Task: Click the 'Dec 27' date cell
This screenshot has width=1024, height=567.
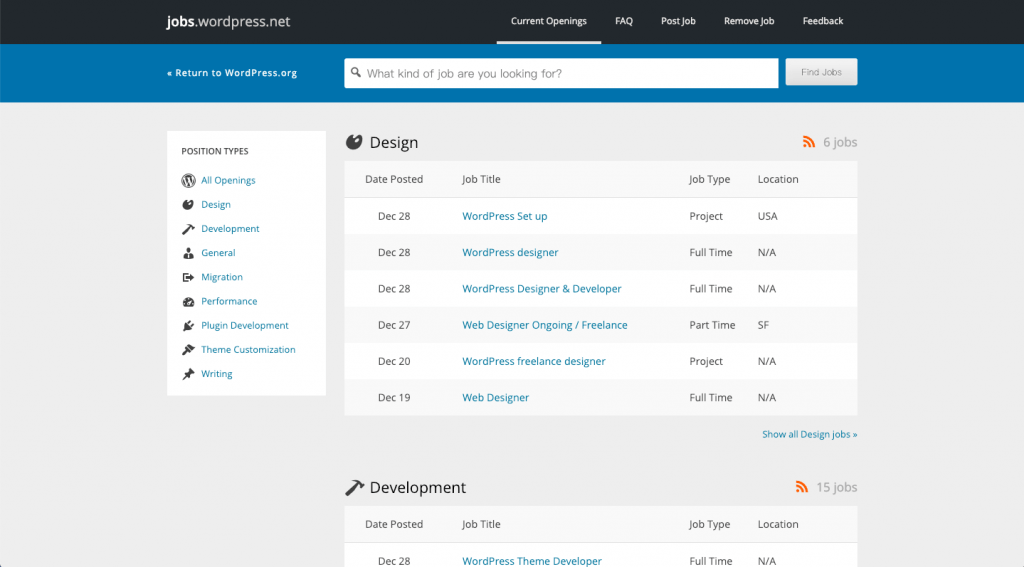Action: click(394, 325)
